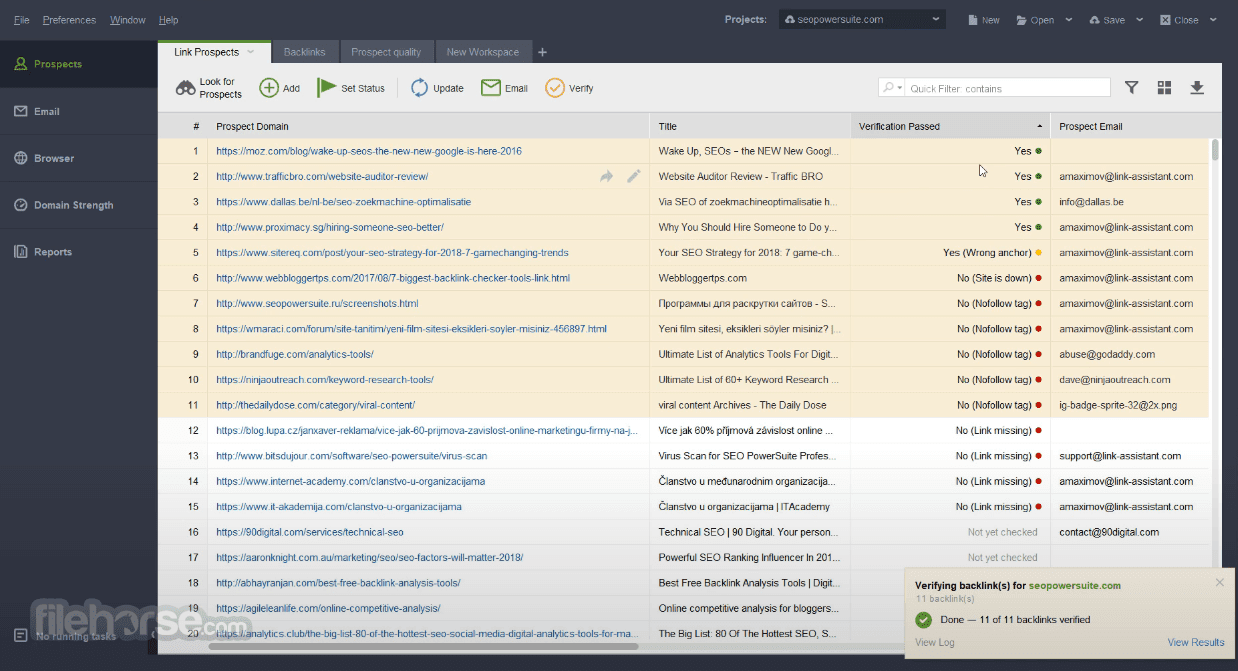The width and height of the screenshot is (1238, 671).
Task: Dismiss the verifying backlinks notification
Action: point(1219,582)
